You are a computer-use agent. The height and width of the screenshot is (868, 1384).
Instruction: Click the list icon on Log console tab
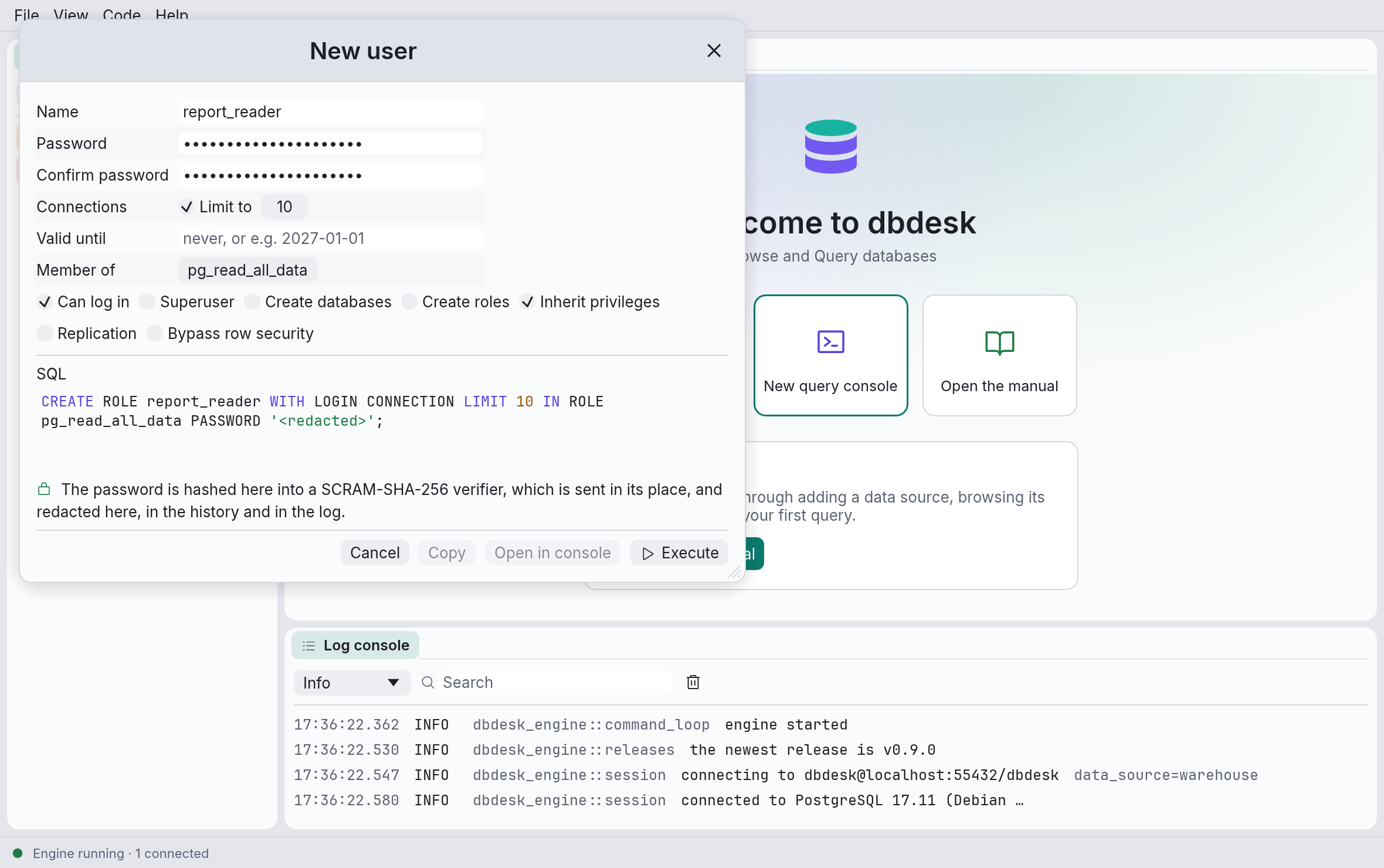(308, 646)
